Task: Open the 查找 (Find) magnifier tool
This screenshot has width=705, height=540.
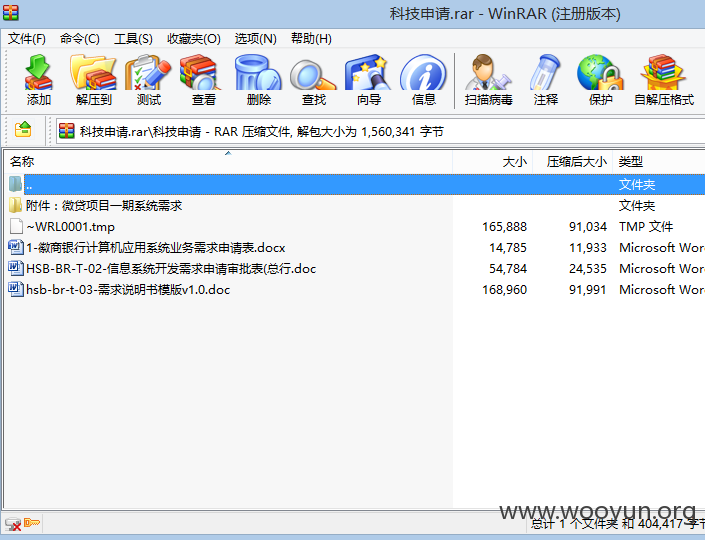Action: 313,73
